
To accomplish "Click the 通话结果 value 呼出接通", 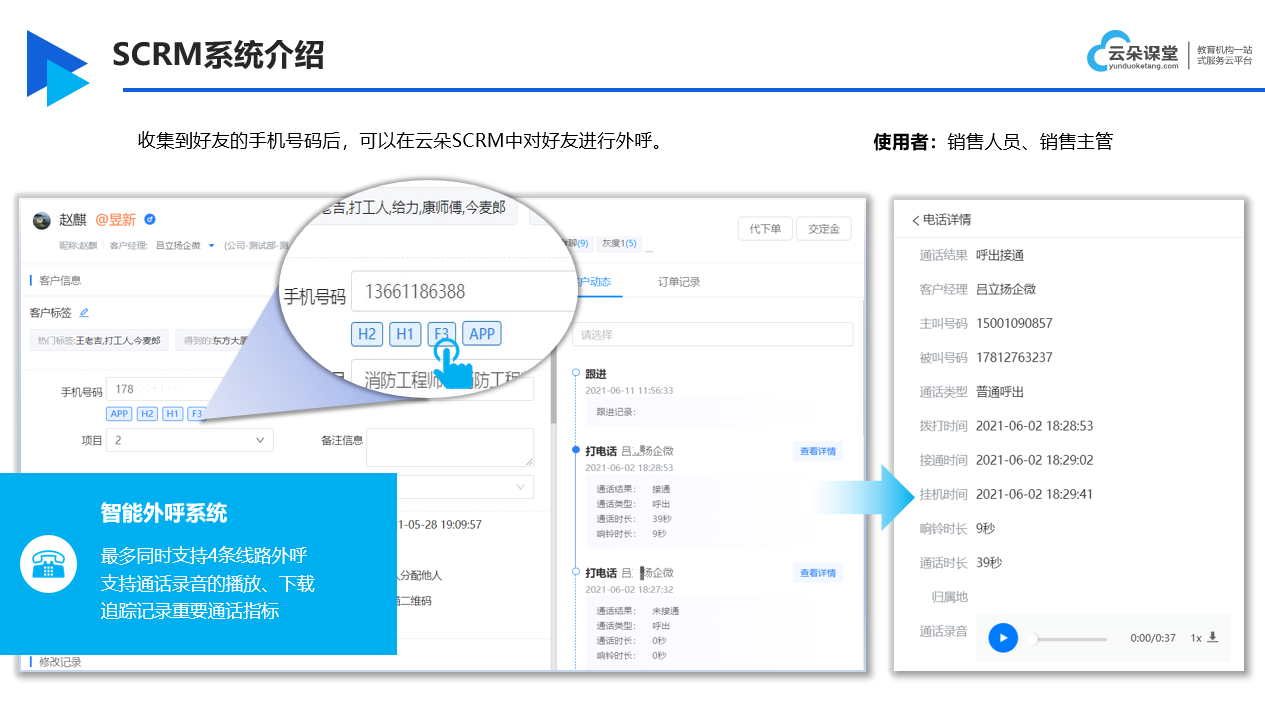I will (1000, 255).
